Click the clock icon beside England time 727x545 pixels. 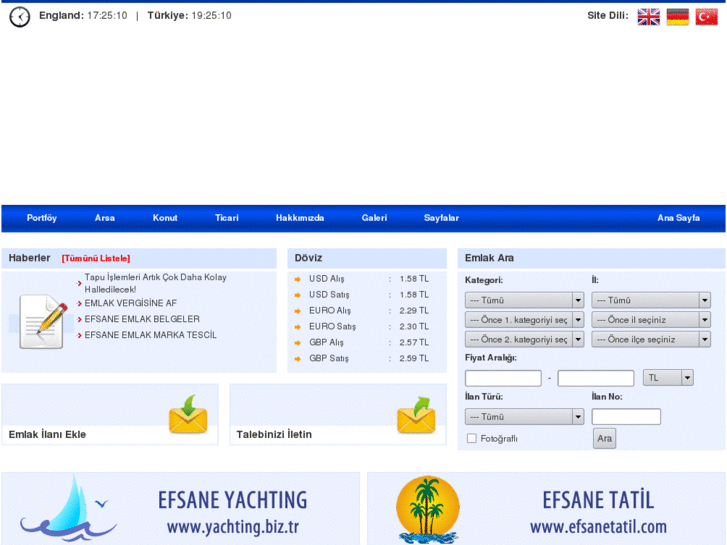(19, 16)
